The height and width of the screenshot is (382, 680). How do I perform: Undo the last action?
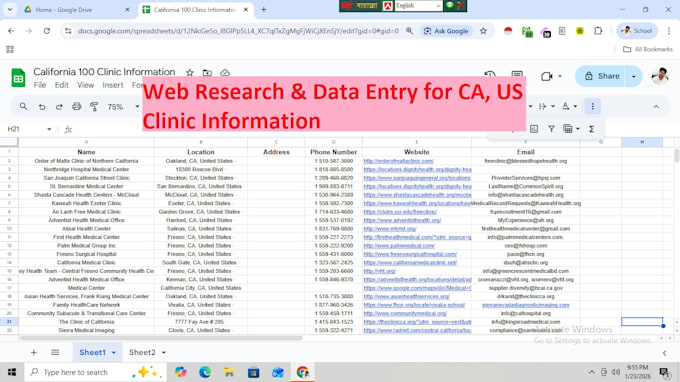tap(42, 106)
